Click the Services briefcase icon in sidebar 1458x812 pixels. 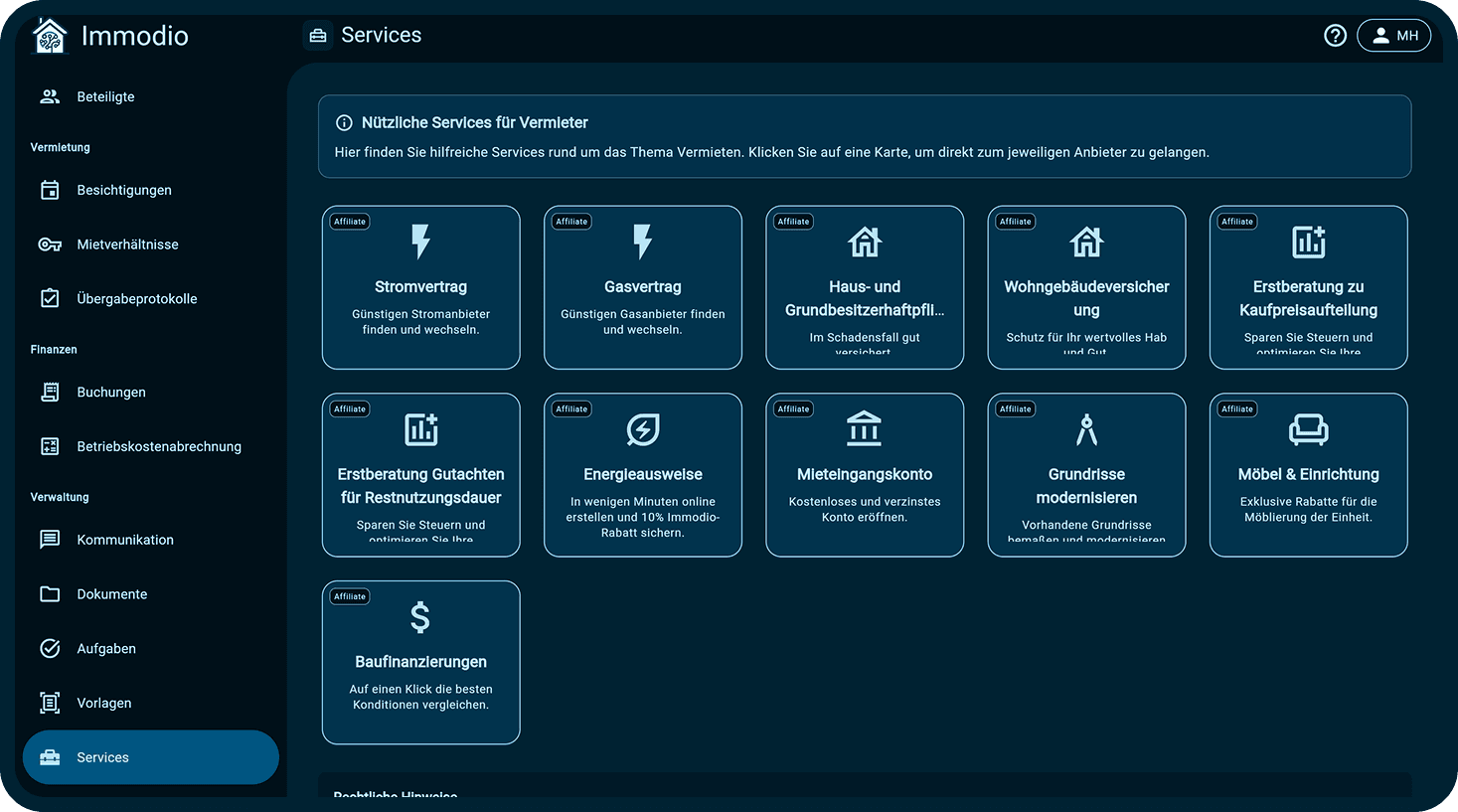click(50, 757)
